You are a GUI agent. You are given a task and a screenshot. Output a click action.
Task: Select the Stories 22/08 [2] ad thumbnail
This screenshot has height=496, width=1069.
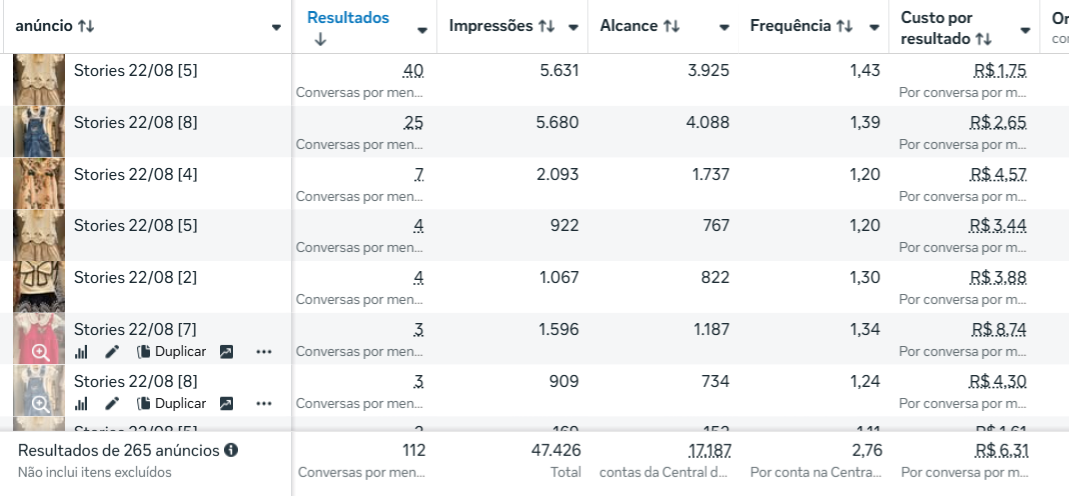tap(39, 287)
